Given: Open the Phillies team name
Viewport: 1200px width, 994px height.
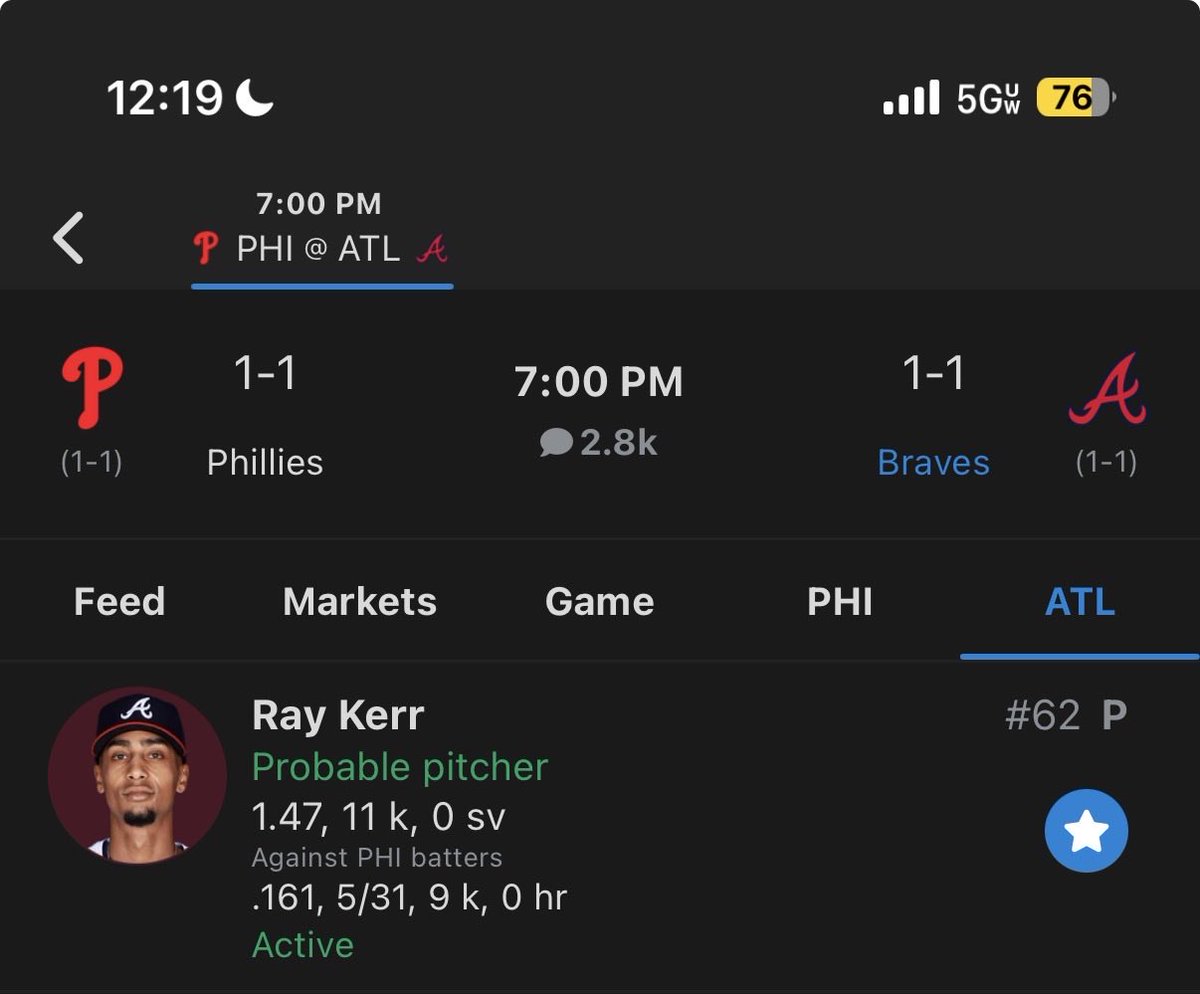Looking at the screenshot, I should (265, 462).
